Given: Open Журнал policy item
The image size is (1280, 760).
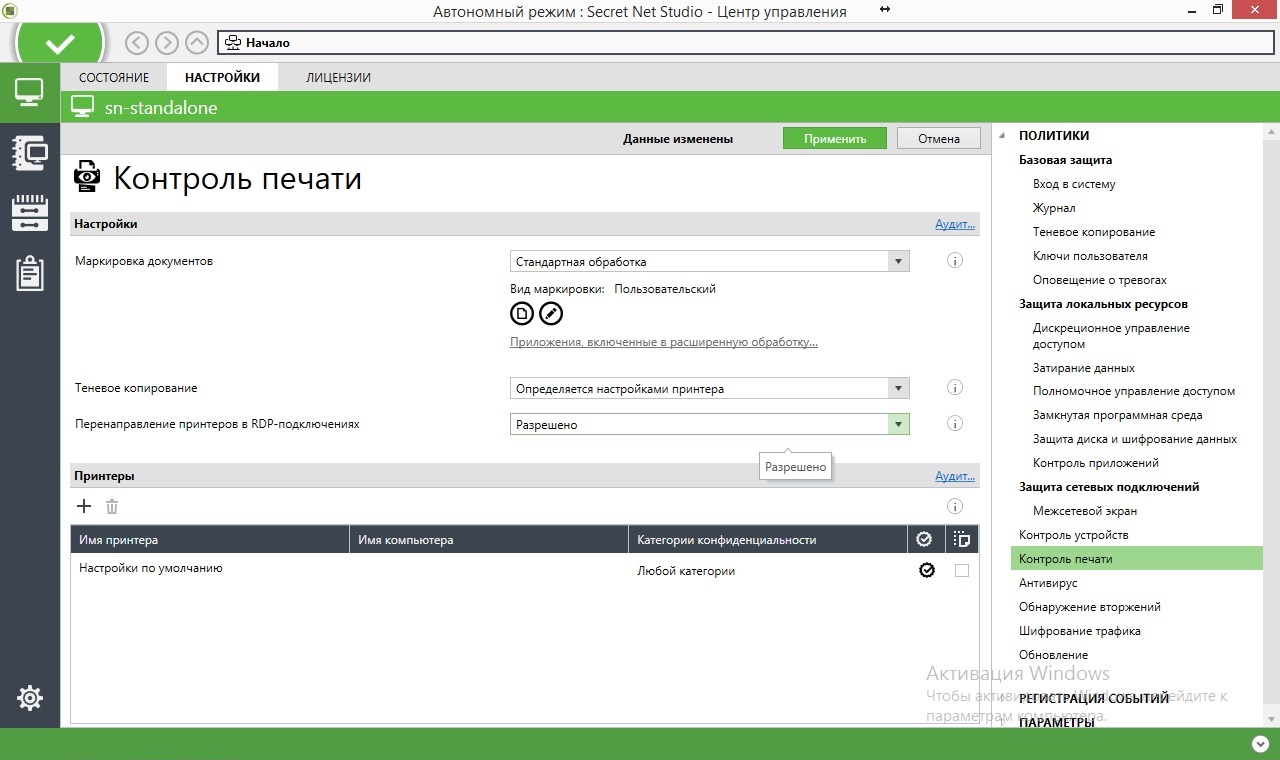Looking at the screenshot, I should (x=1054, y=208).
